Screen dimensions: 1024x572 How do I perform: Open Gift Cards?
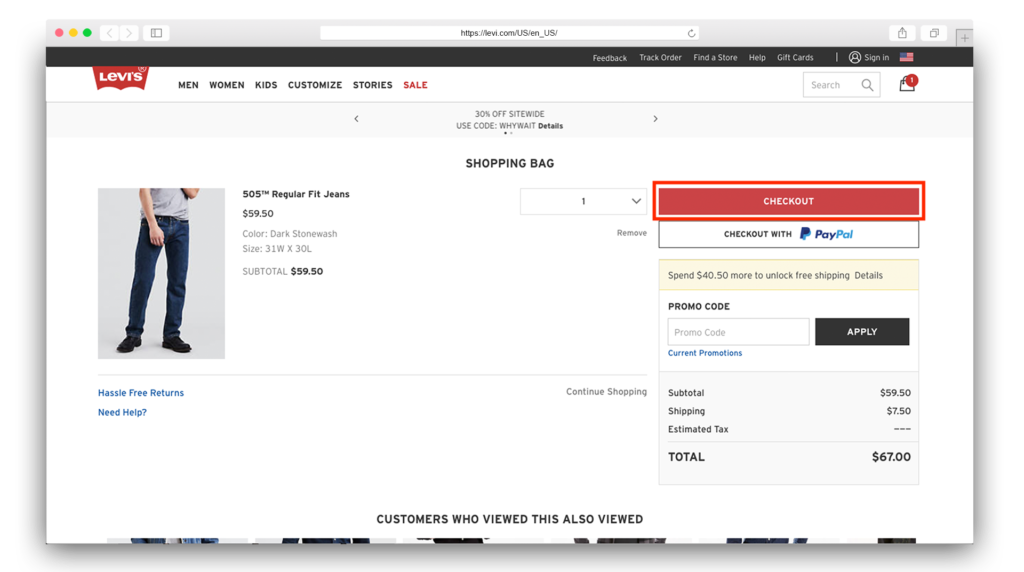pyautogui.click(x=795, y=57)
